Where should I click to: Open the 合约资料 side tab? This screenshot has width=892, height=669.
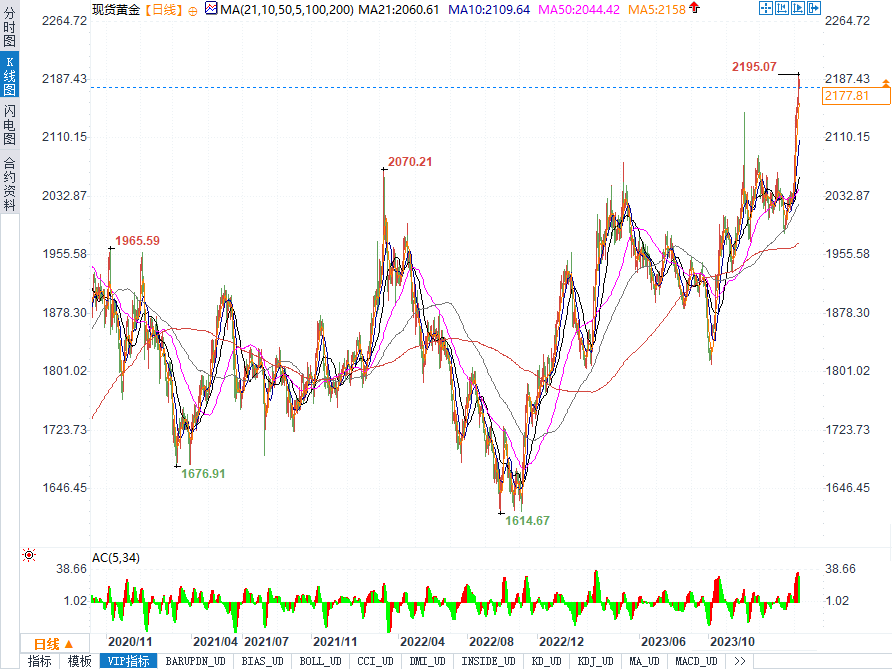9,183
